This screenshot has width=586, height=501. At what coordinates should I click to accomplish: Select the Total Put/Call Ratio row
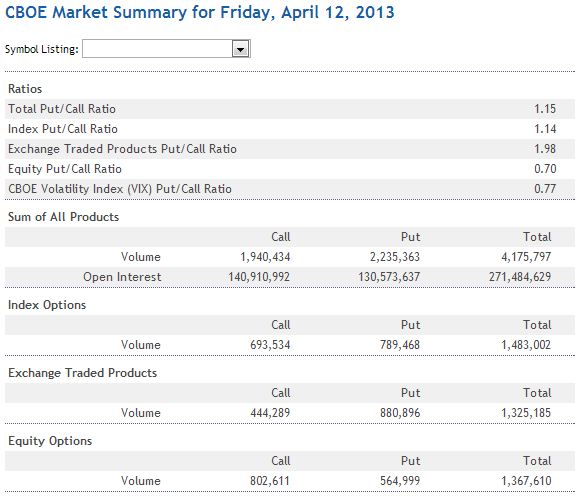click(x=290, y=109)
